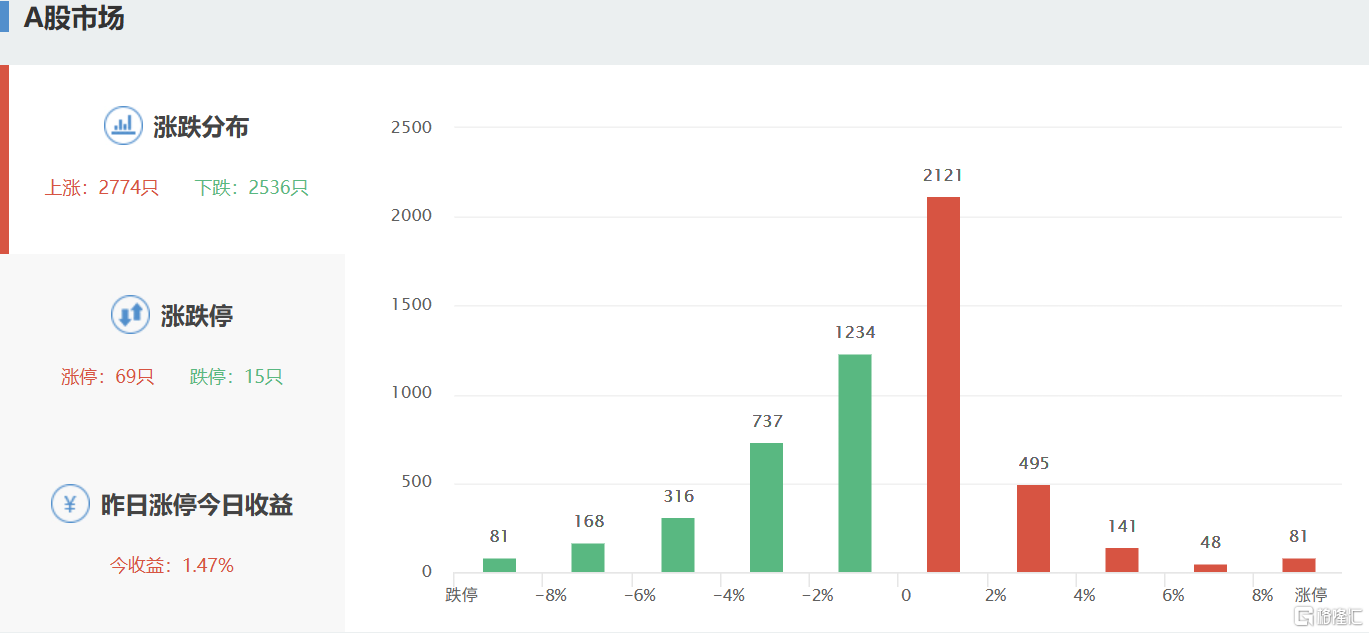1369x633 pixels.
Task: Click the green bar labeled 168
Action: pos(588,558)
